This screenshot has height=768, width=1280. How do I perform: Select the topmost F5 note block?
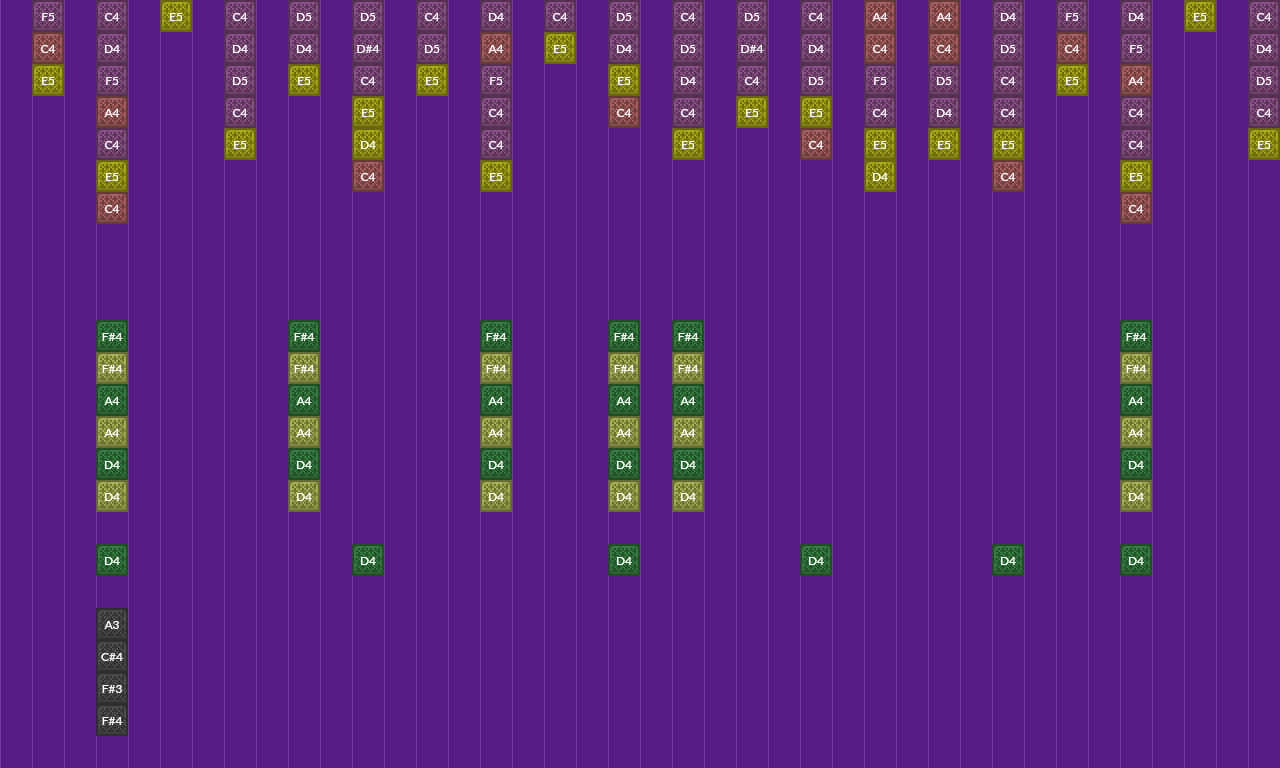47,16
